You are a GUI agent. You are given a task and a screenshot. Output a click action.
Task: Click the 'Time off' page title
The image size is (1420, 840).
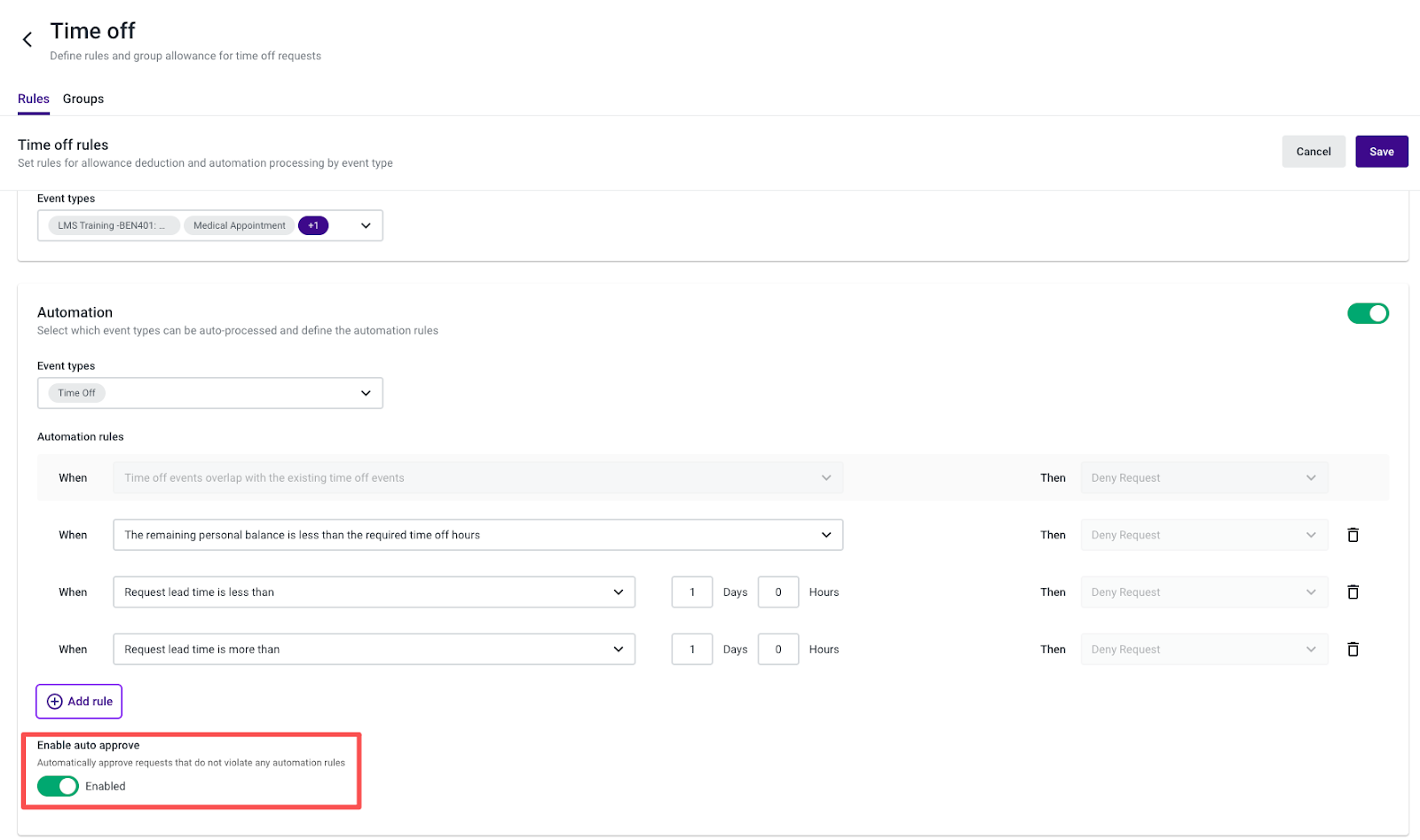(x=93, y=31)
